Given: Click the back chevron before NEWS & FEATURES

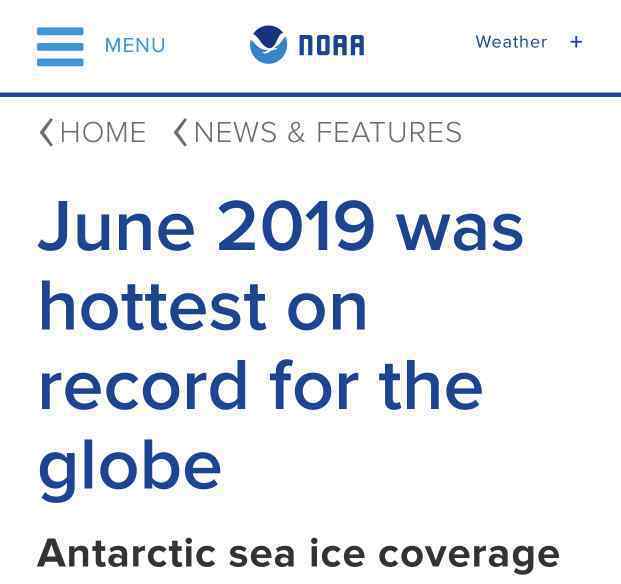Looking at the screenshot, I should [181, 132].
